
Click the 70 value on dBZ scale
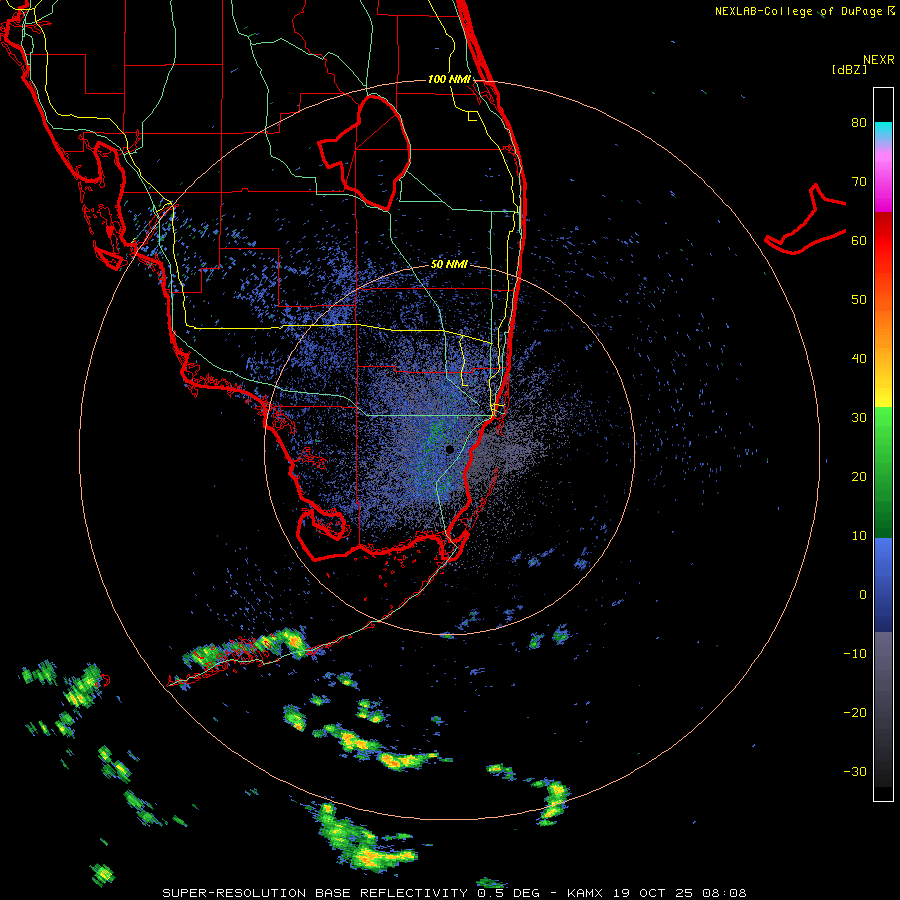click(859, 182)
